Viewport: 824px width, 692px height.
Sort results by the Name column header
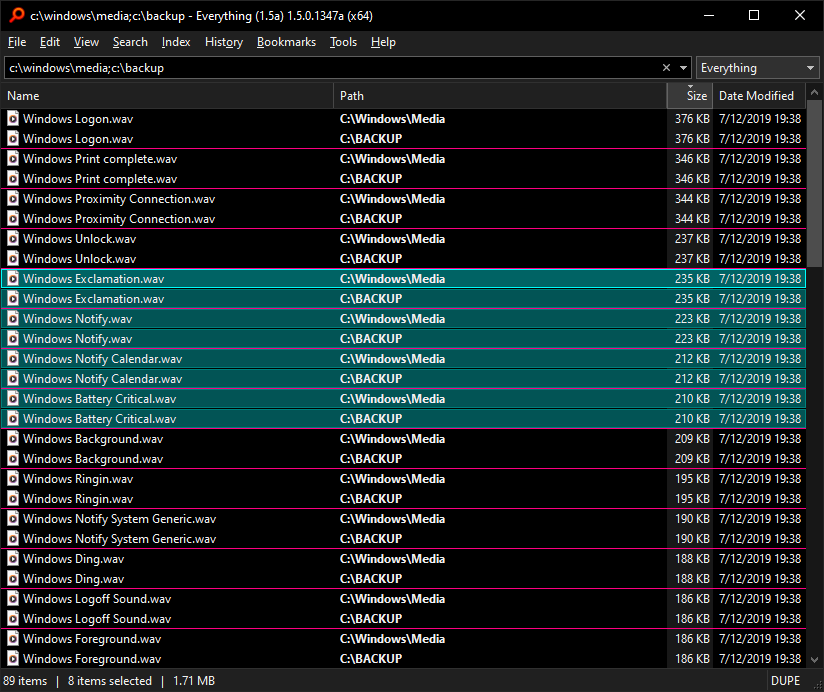point(168,96)
